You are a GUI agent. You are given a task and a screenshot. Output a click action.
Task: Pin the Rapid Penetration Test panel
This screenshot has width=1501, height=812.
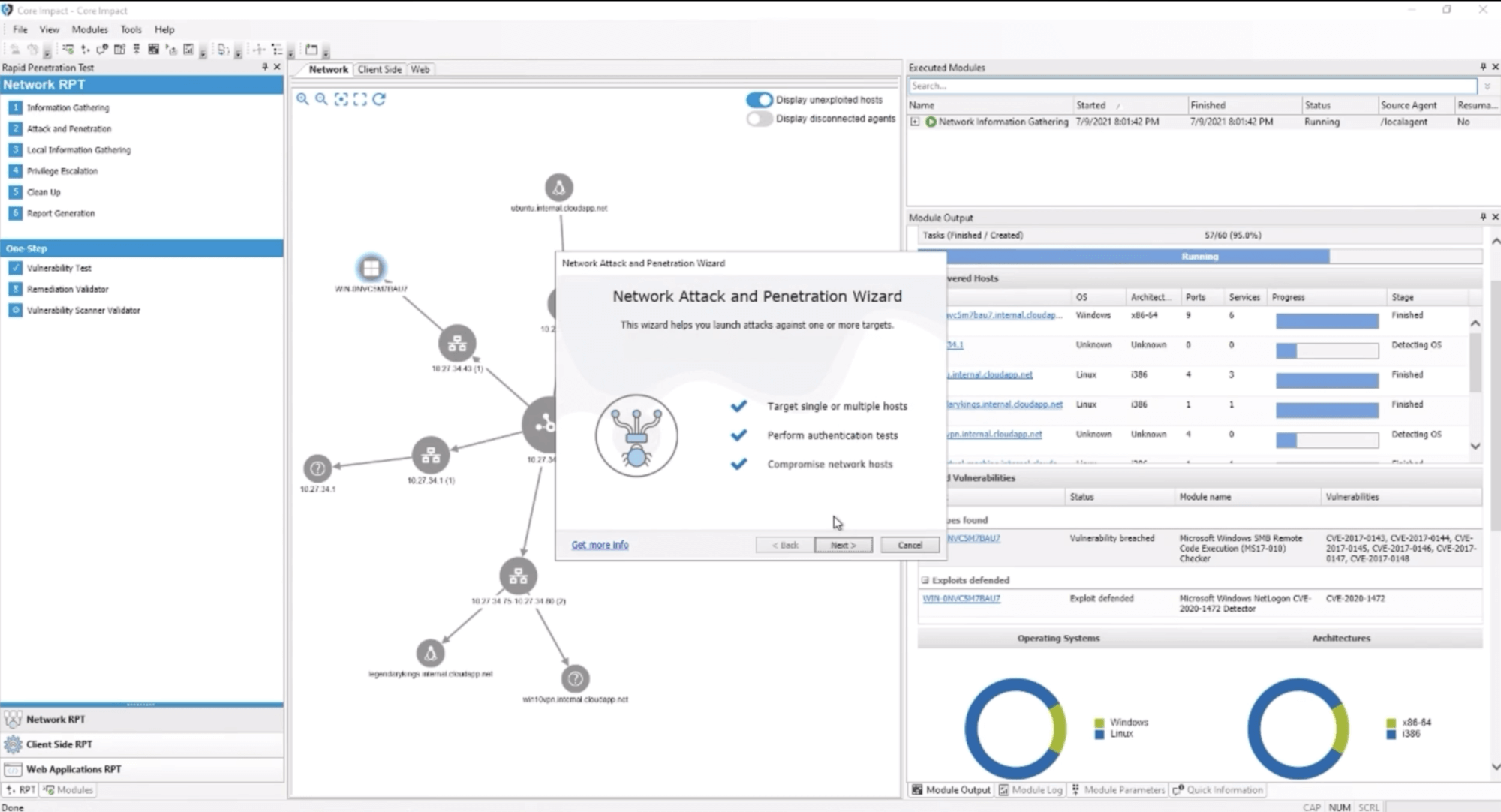pos(265,67)
